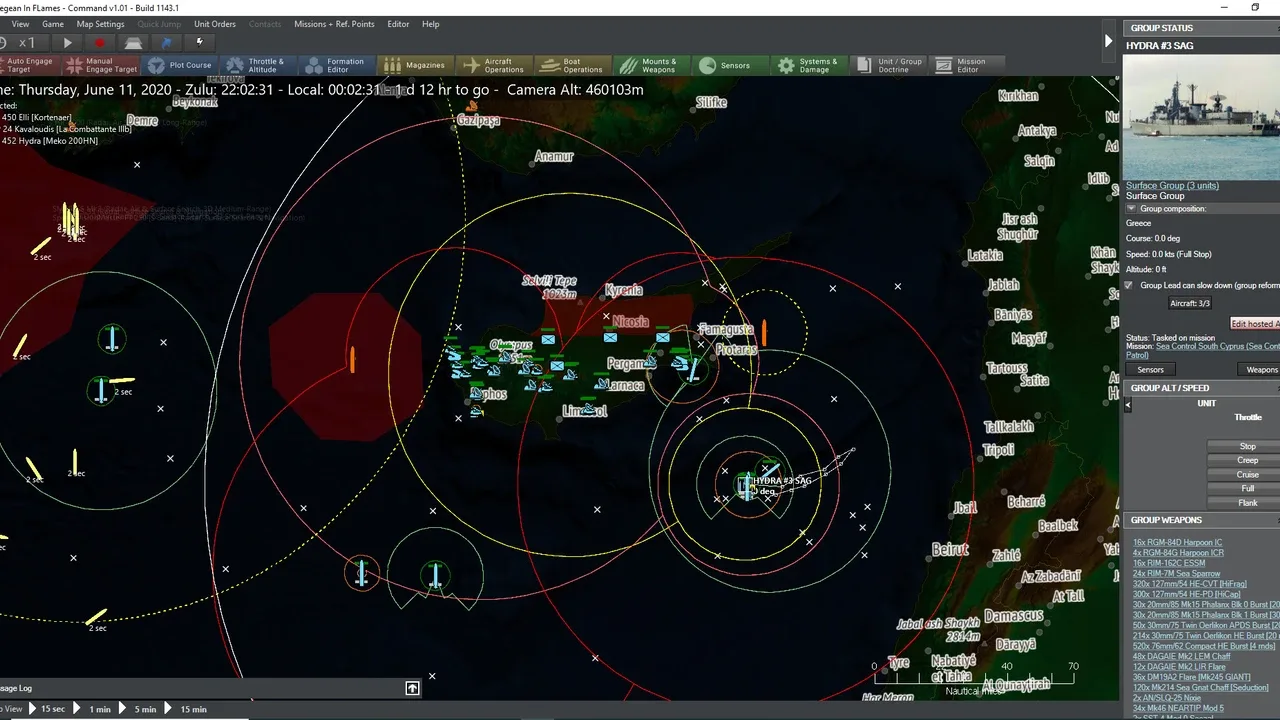This screenshot has width=1280, height=720.
Task: Open Systems & Damage panel
Action: [806, 65]
